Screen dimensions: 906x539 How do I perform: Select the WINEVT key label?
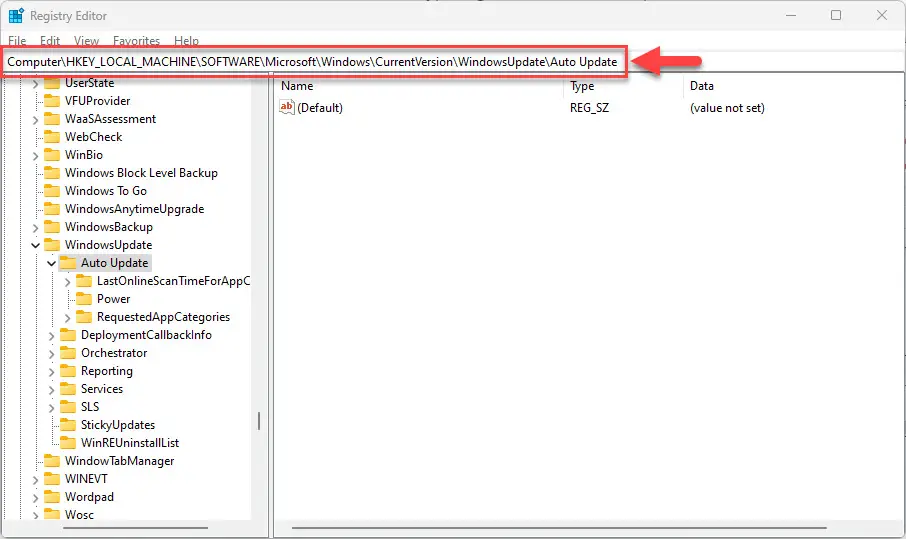[86, 479]
